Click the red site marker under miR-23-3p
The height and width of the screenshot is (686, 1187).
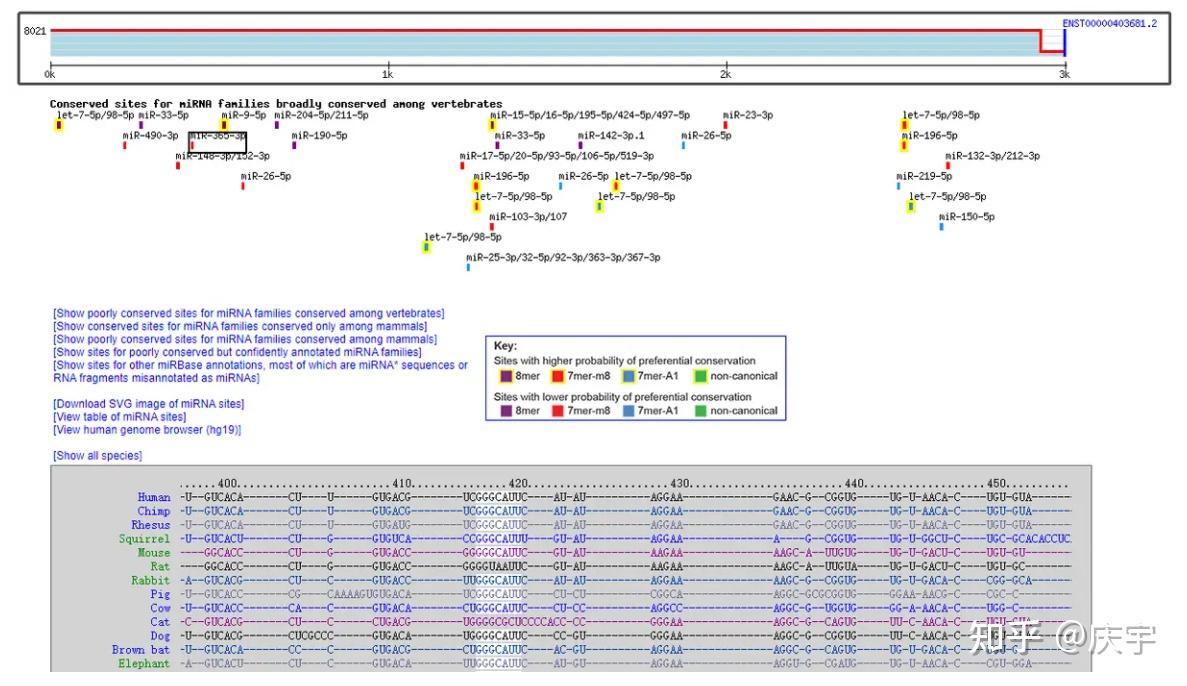pos(725,125)
